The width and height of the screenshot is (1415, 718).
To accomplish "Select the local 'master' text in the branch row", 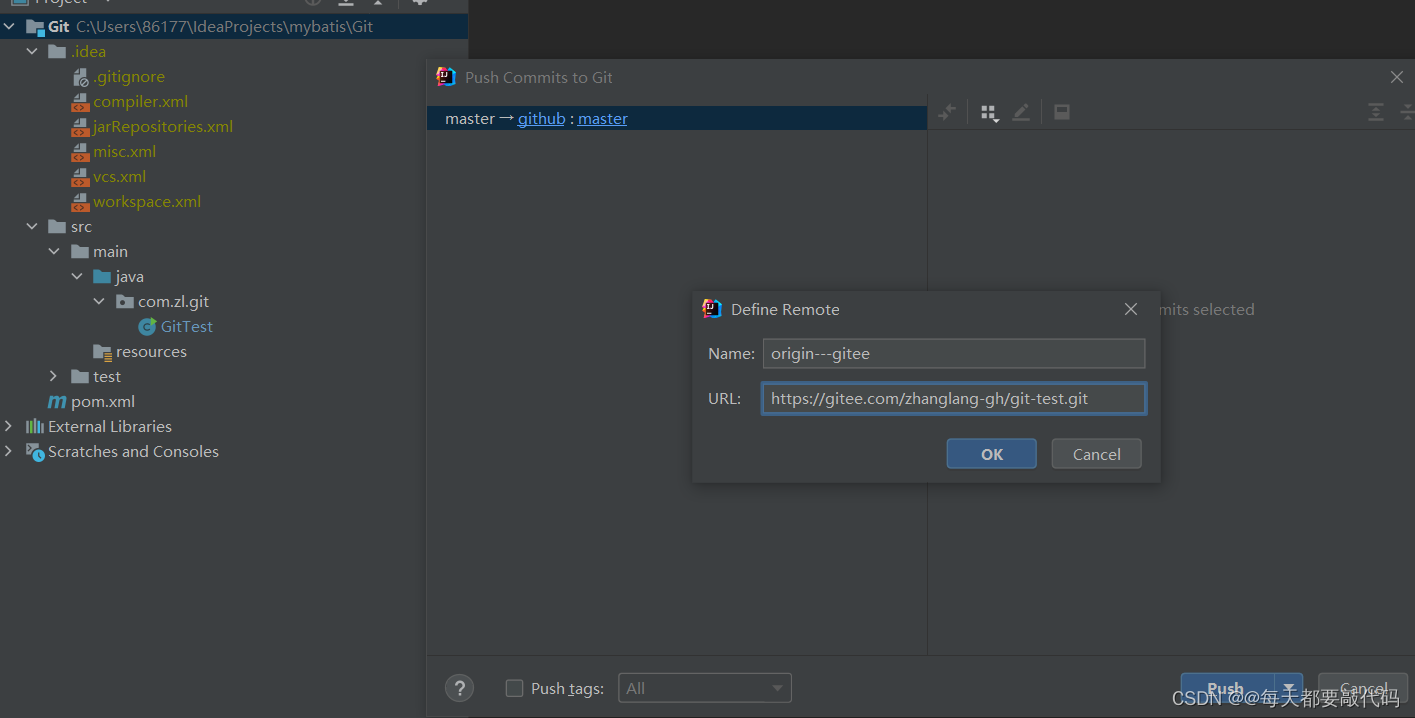I will [x=470, y=118].
